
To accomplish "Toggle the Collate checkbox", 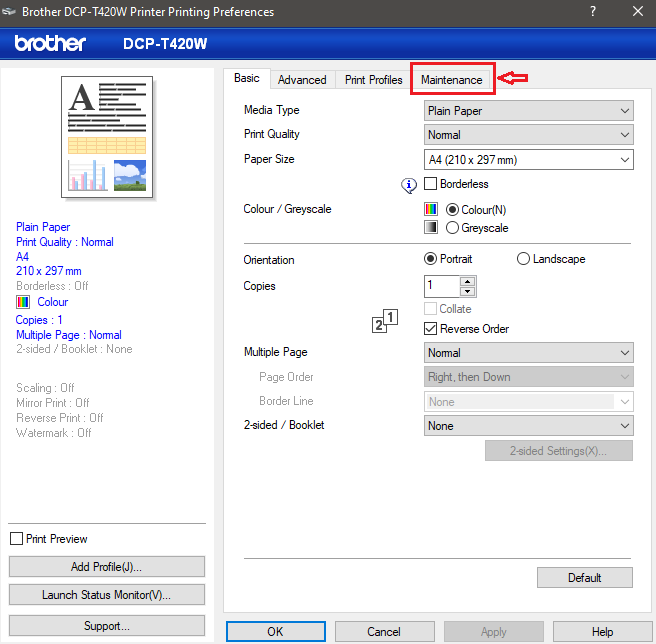I will click(x=430, y=309).
